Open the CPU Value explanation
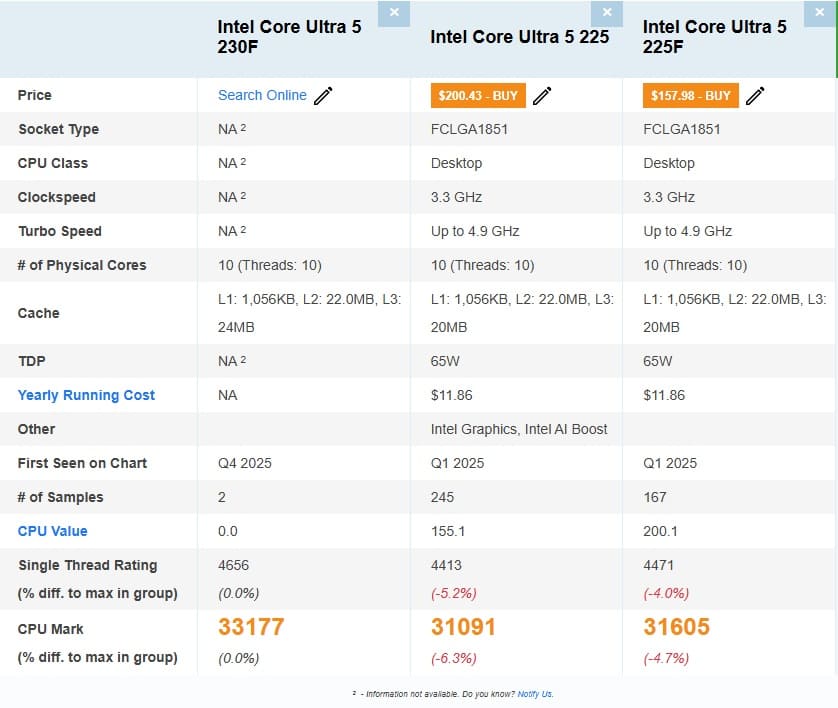Image resolution: width=838 pixels, height=708 pixels. [x=52, y=531]
